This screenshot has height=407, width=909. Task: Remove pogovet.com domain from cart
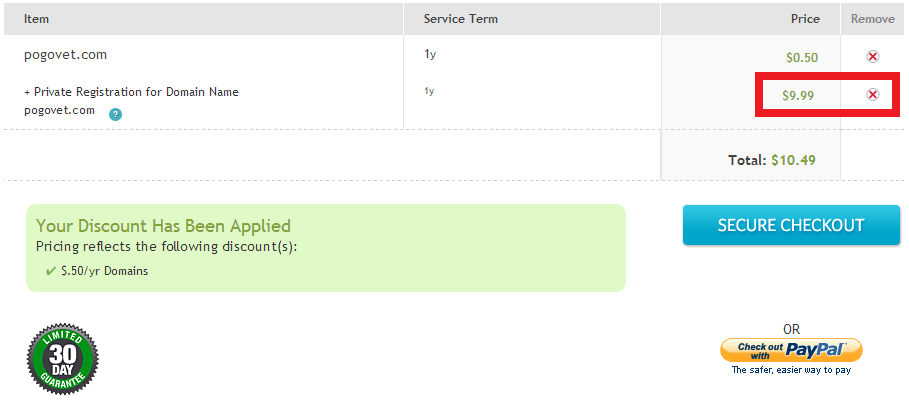click(872, 57)
